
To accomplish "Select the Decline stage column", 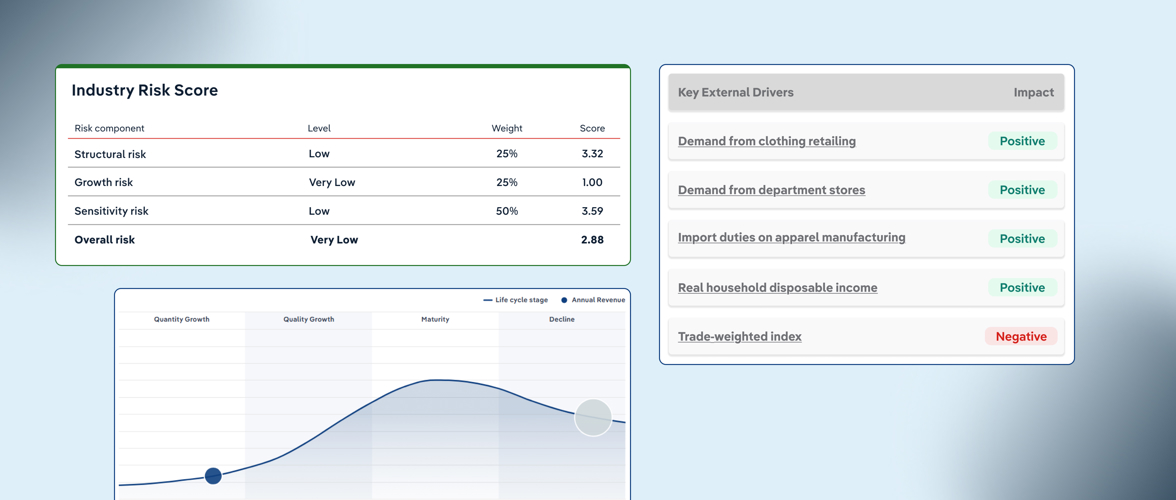I will click(561, 320).
